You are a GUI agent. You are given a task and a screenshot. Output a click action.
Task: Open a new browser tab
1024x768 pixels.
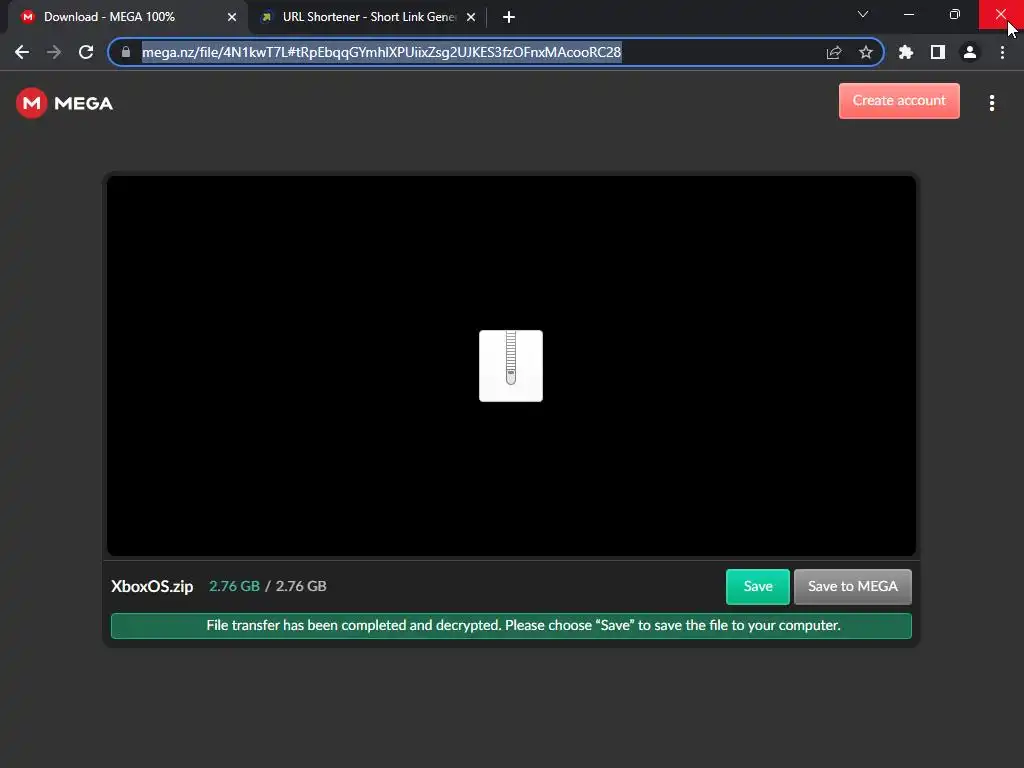[509, 17]
